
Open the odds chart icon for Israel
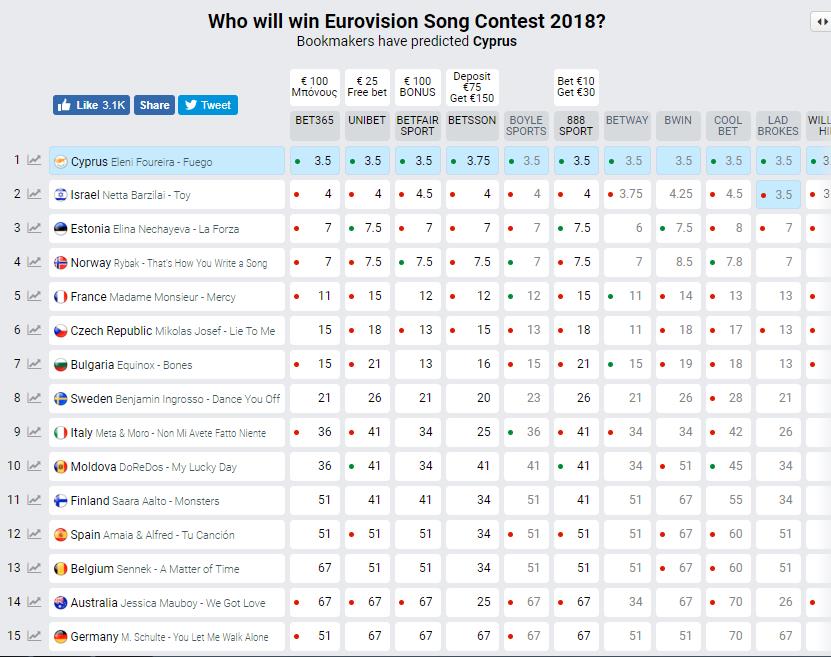click(34, 195)
